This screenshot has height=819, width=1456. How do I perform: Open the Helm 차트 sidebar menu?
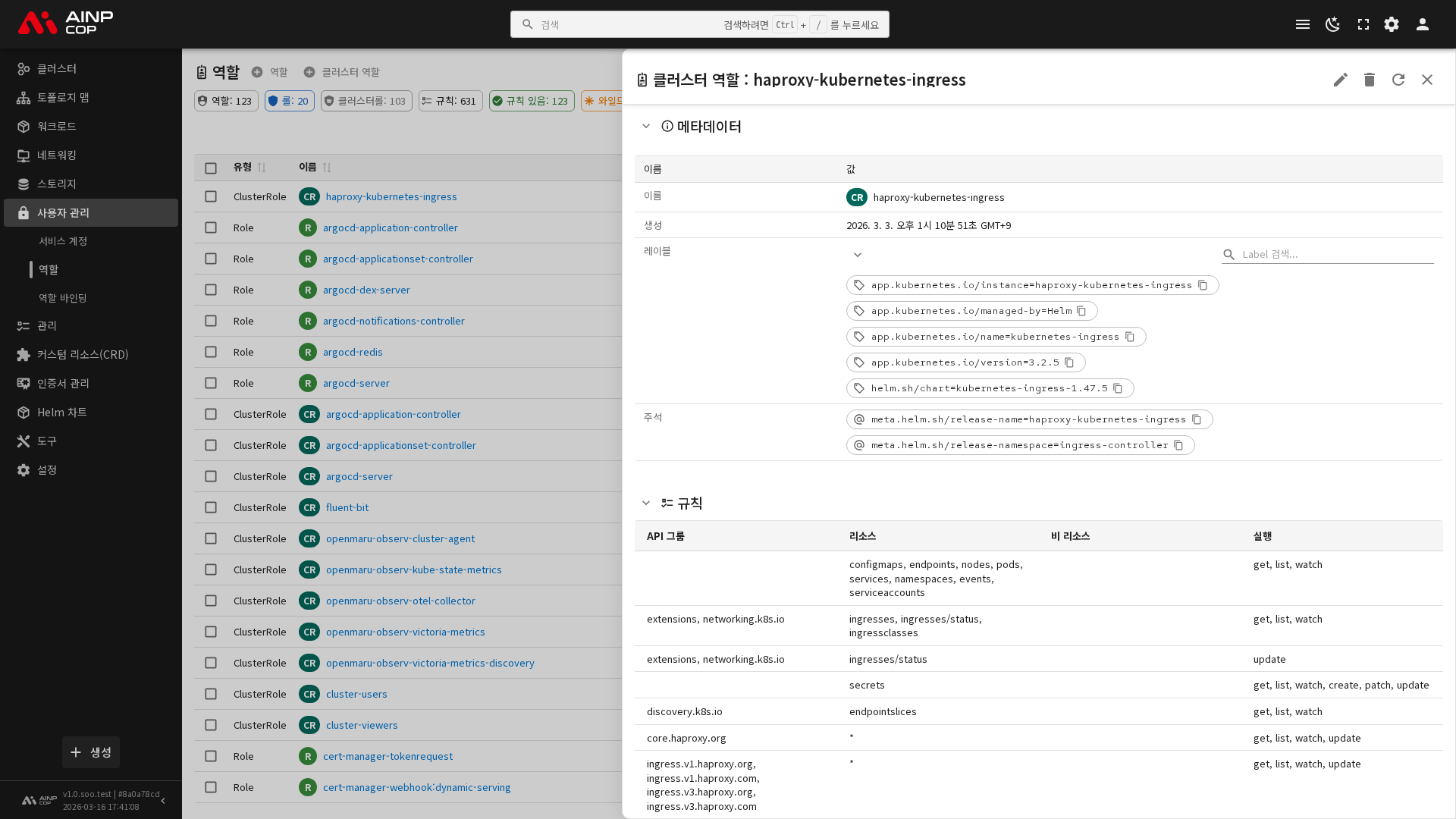(x=62, y=412)
